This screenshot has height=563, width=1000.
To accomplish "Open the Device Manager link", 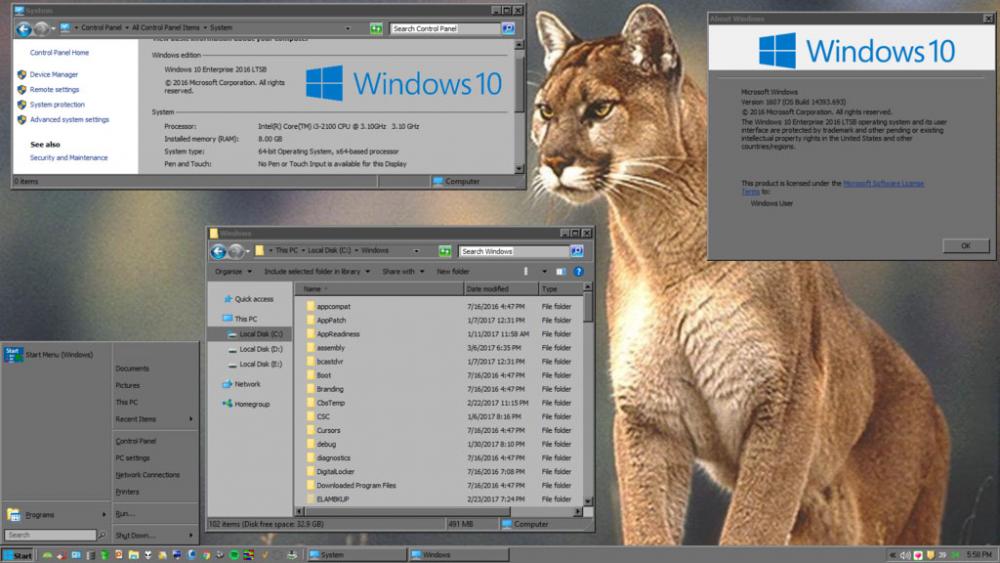I will [53, 75].
